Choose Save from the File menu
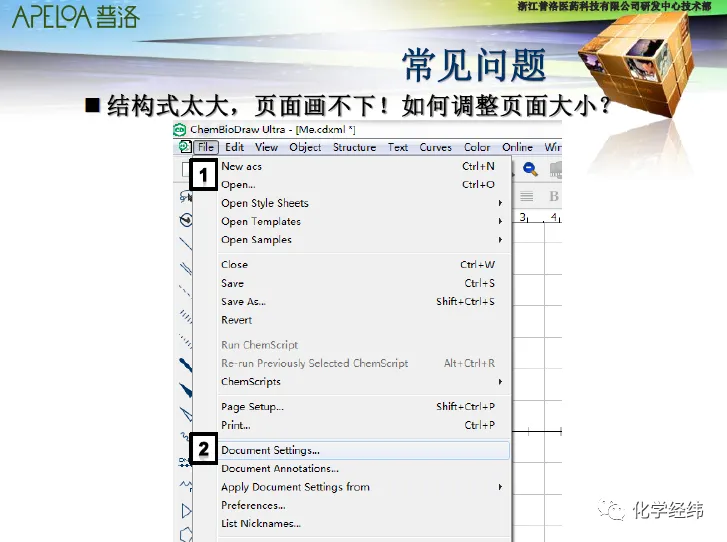The width and height of the screenshot is (727, 542). [364, 283]
